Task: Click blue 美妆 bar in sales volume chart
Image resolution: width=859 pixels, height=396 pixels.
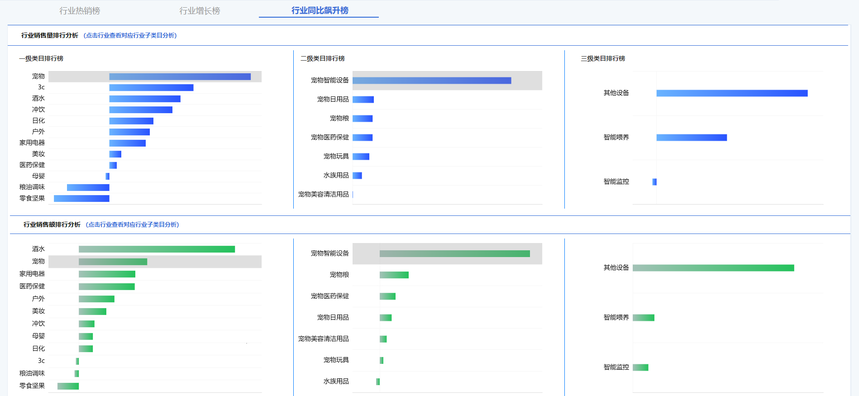Action: (115, 154)
